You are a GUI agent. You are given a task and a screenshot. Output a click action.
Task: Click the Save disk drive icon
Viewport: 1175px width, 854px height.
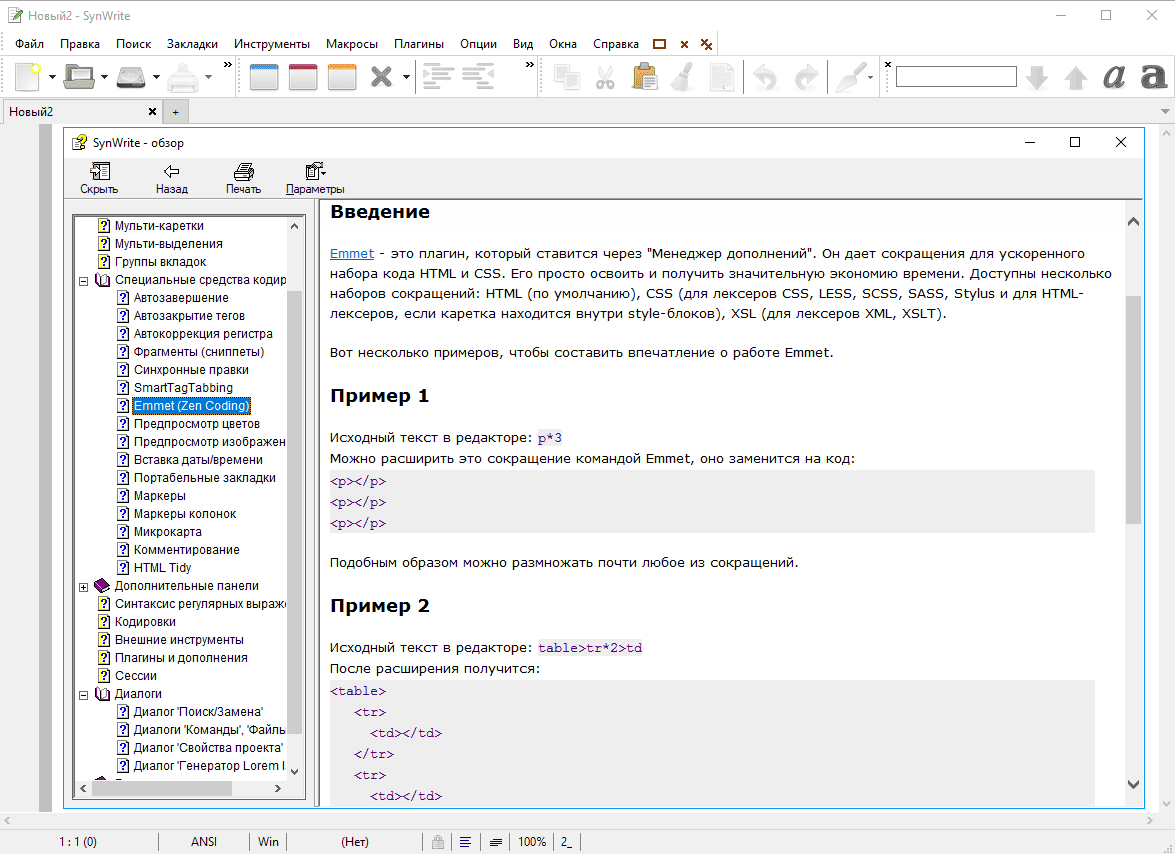[x=131, y=76]
